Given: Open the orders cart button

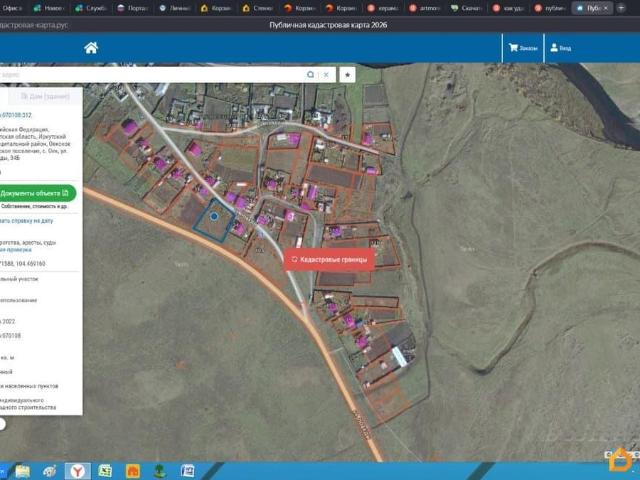Looking at the screenshot, I should 523,48.
